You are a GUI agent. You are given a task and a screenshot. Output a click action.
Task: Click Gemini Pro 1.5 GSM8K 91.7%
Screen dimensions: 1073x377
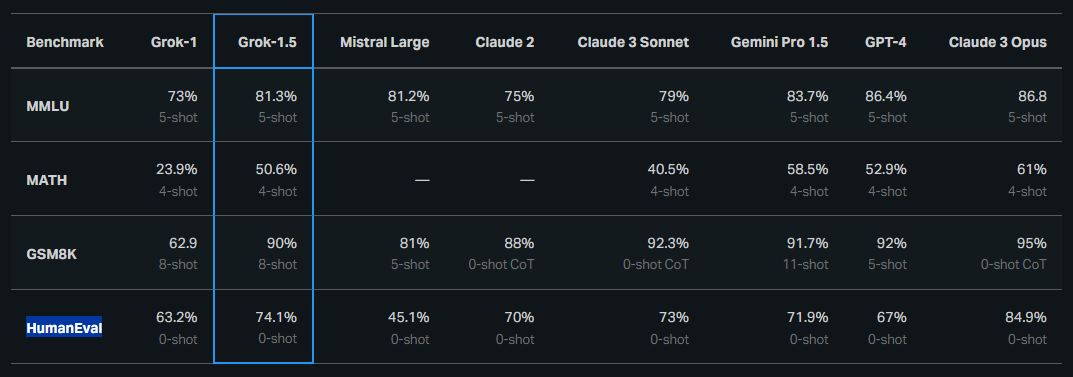(808, 243)
